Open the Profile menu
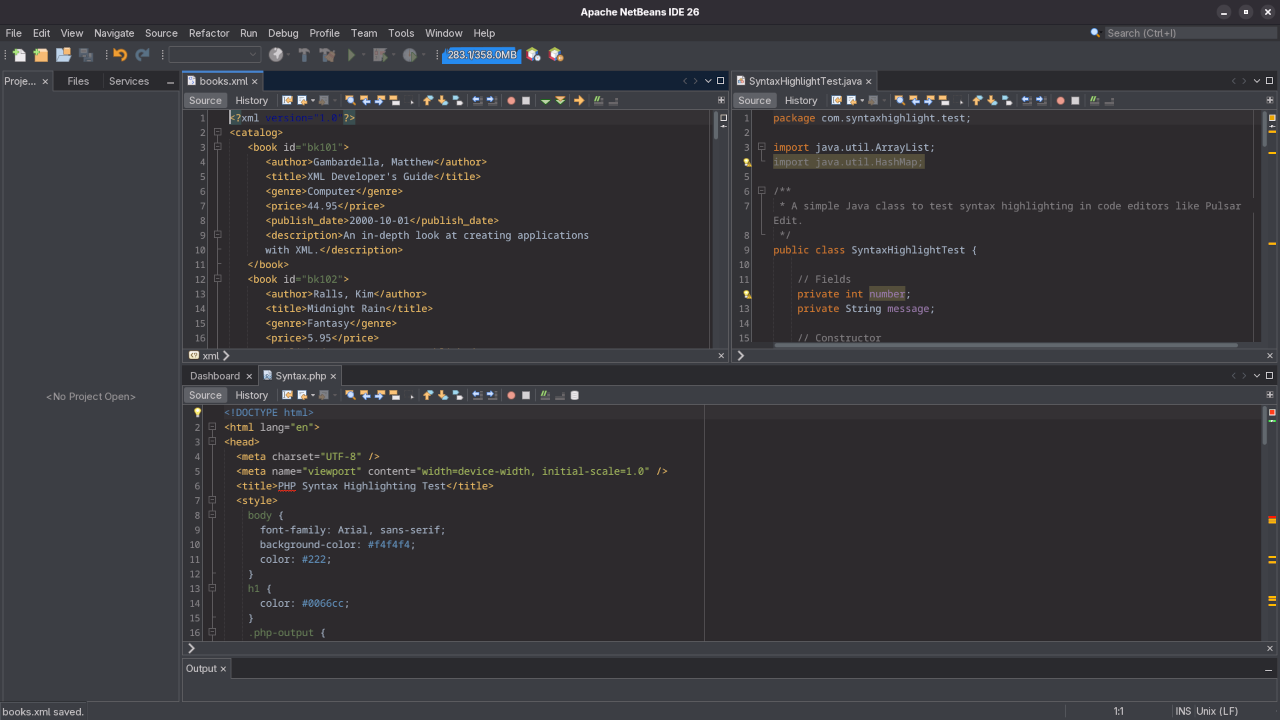The width and height of the screenshot is (1280, 720). [324, 33]
